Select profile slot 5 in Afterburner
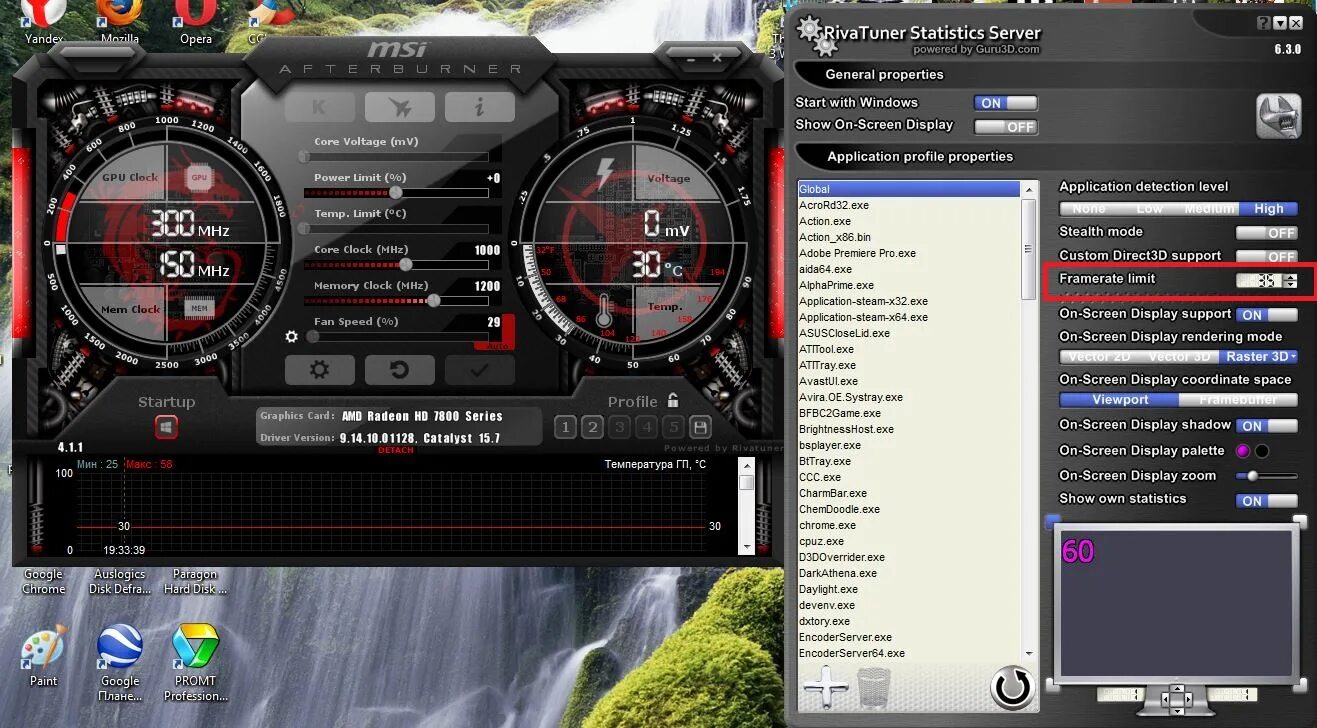The width and height of the screenshot is (1317, 728). coord(673,428)
